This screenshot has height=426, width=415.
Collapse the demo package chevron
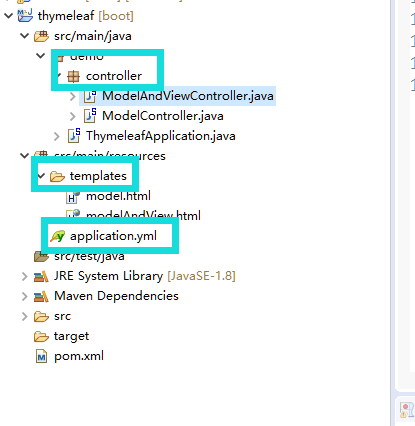point(41,56)
